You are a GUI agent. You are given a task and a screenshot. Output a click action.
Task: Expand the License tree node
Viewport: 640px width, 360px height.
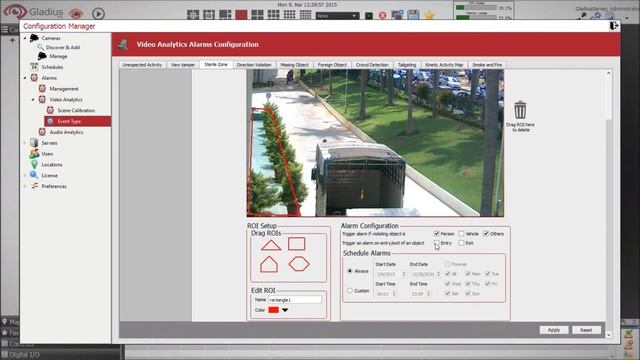pyautogui.click(x=25, y=176)
